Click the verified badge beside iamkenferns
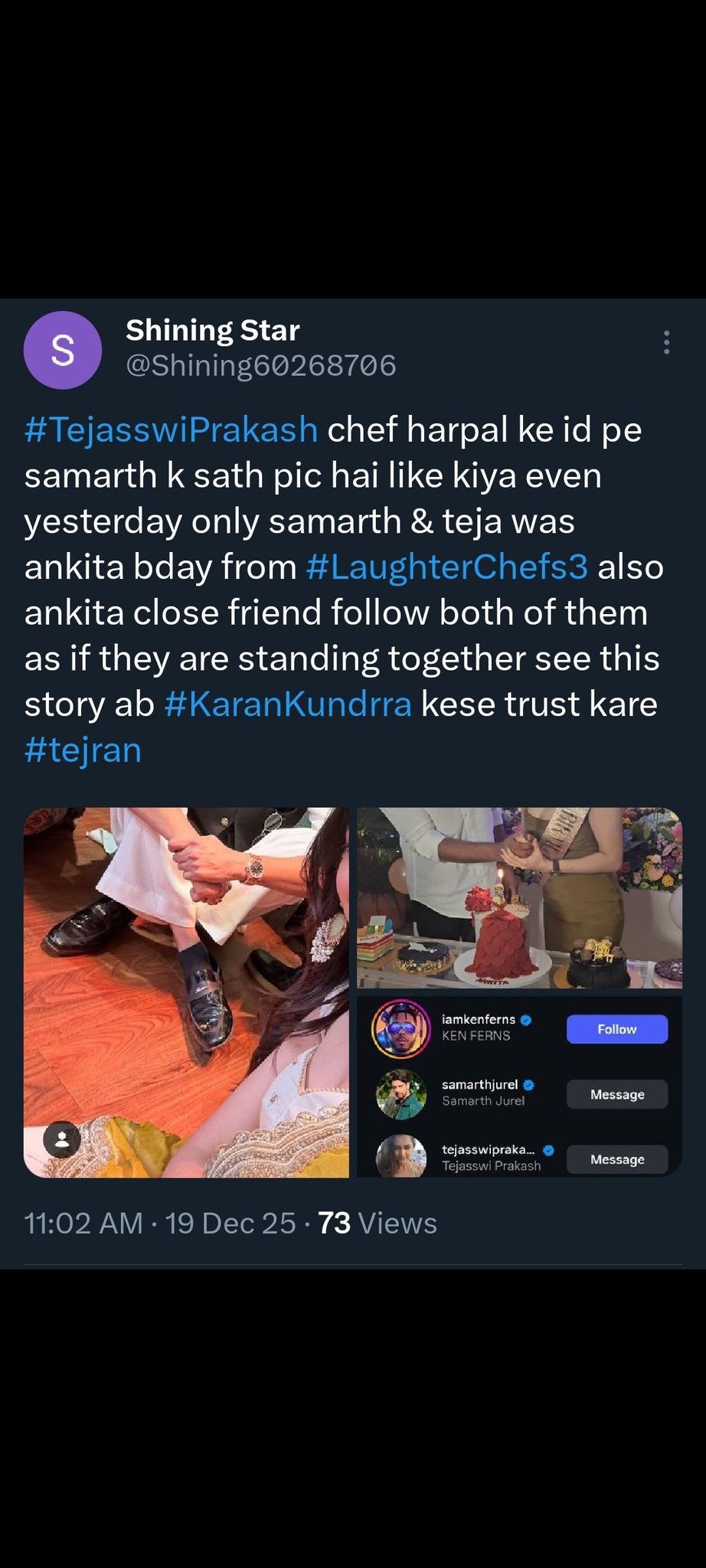This screenshot has width=706, height=1568. 526,1020
